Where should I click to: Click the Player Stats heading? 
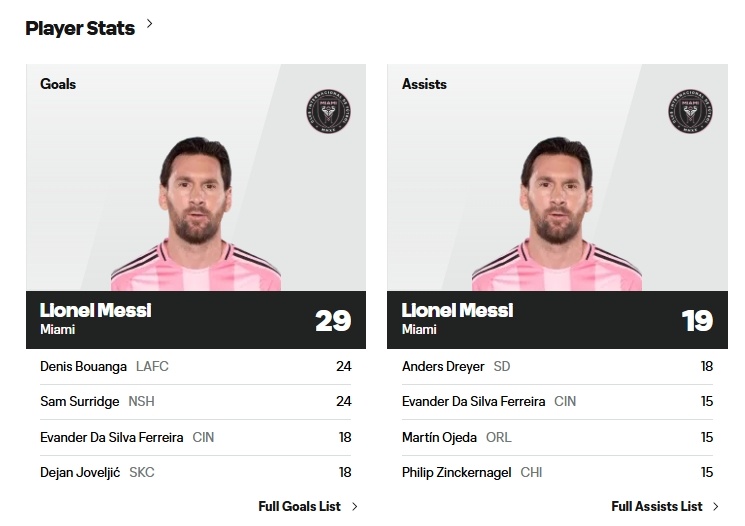coord(80,28)
